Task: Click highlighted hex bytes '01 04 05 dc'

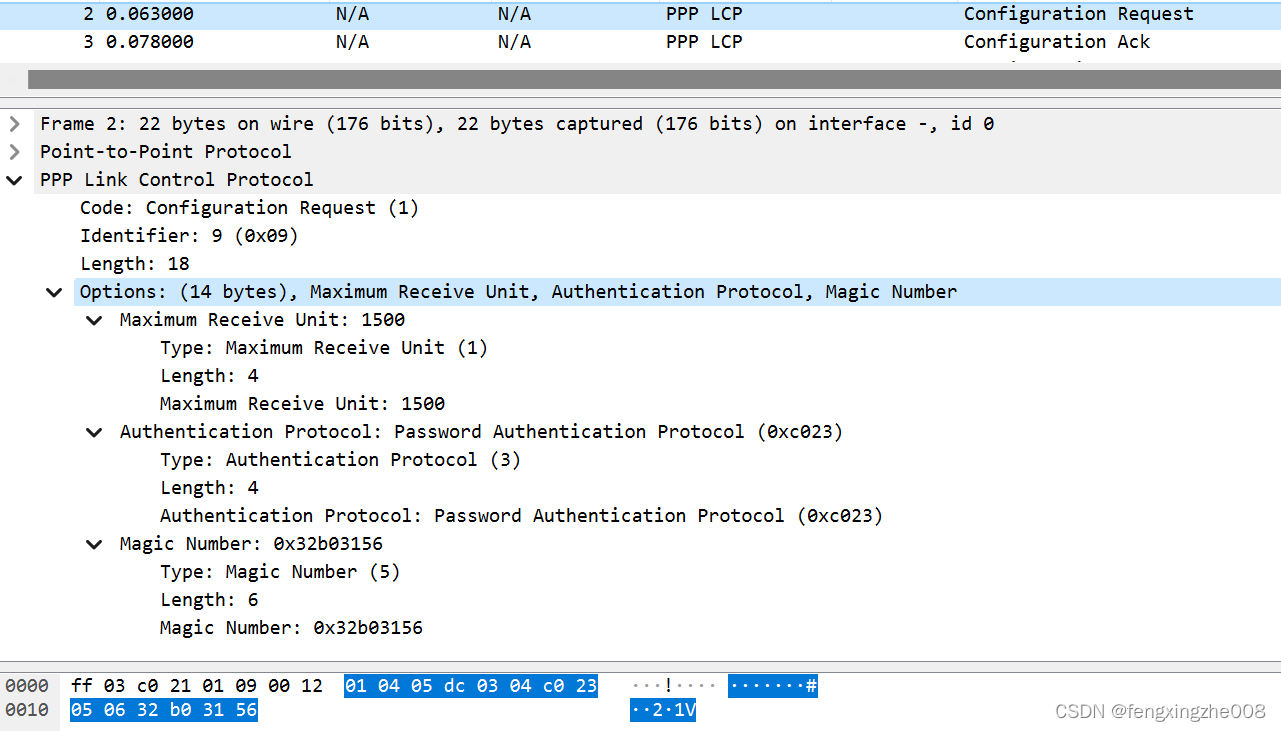Action: coord(405,686)
